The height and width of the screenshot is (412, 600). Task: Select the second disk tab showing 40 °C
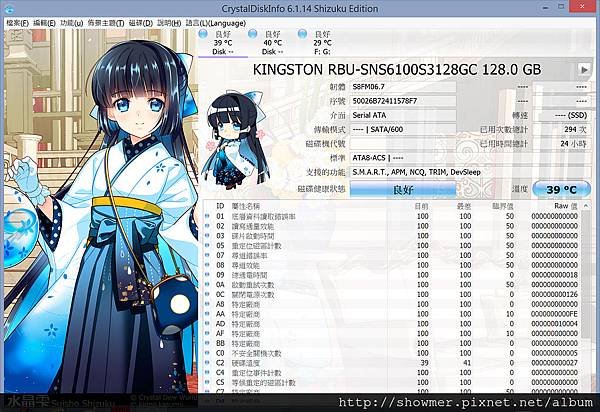[272, 43]
